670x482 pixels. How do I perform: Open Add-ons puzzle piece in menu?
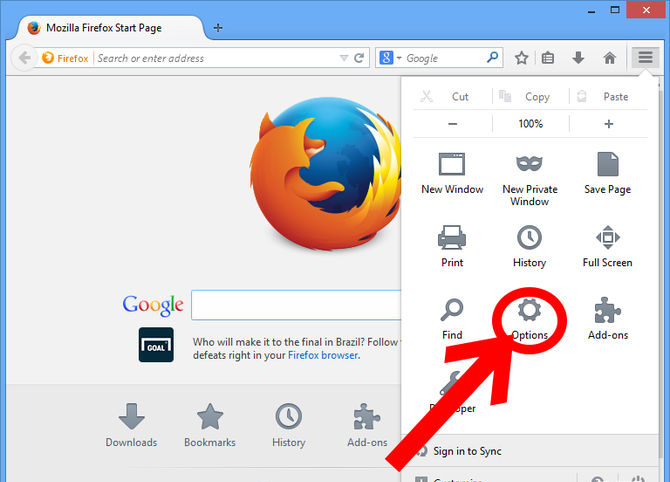tap(608, 319)
